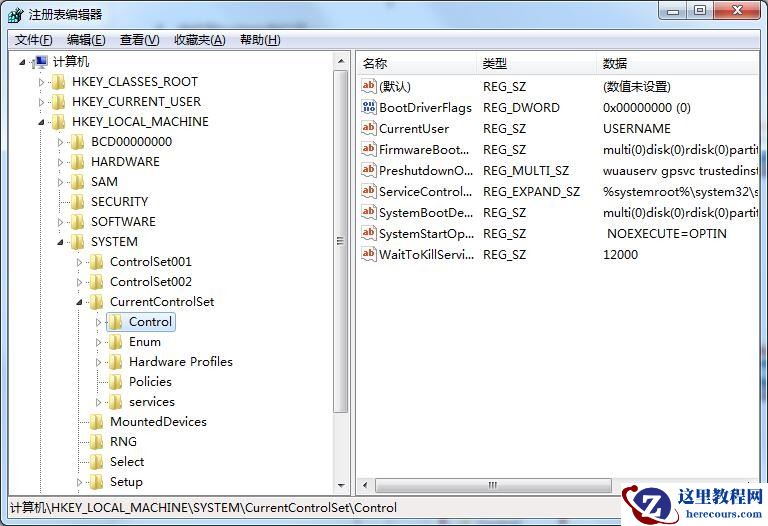Expand the services key arrow
The height and width of the screenshot is (526, 768).
click(x=98, y=403)
